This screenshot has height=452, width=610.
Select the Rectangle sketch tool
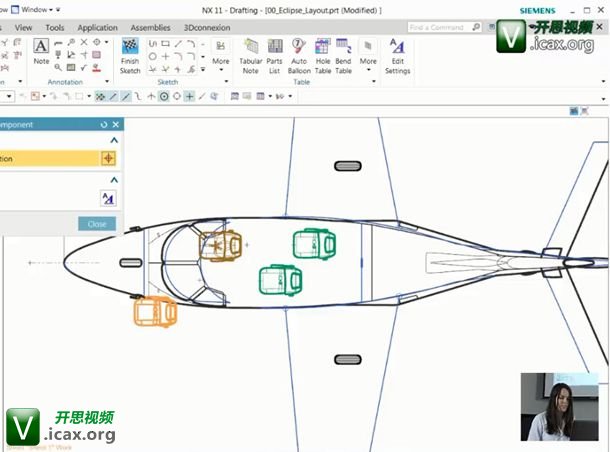(x=165, y=44)
